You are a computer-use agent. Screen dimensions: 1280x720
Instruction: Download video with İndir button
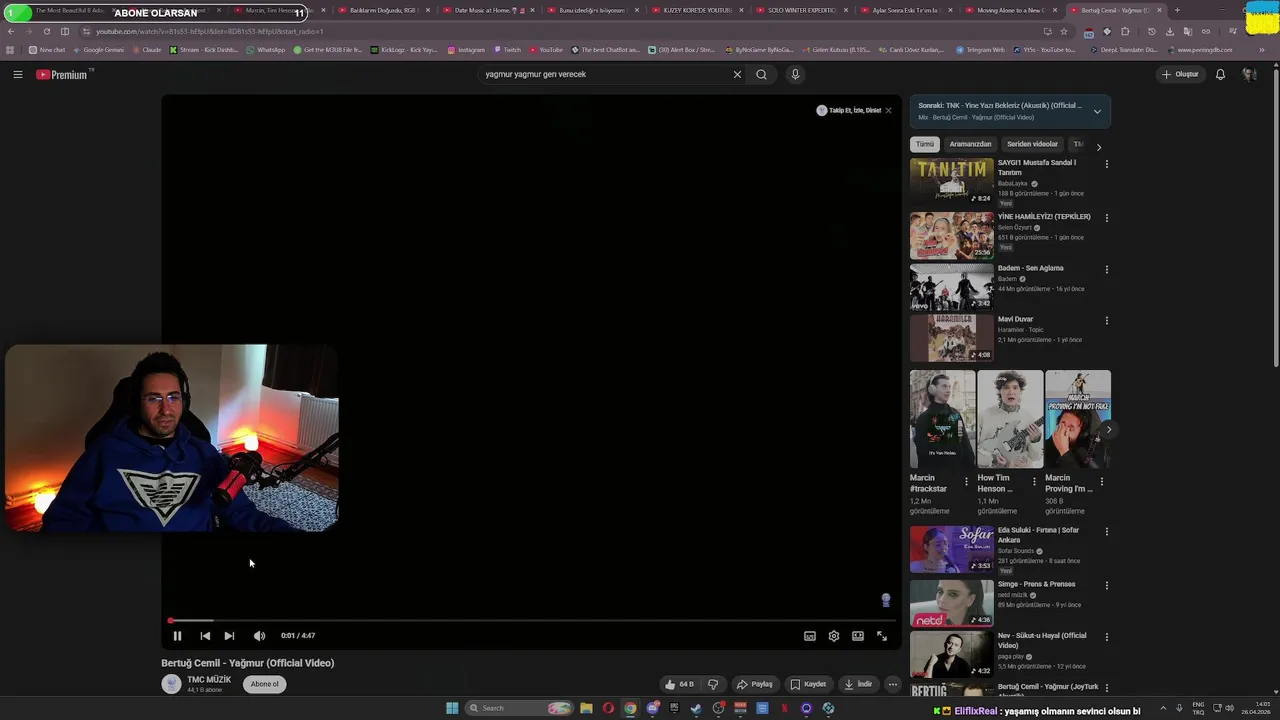(858, 684)
